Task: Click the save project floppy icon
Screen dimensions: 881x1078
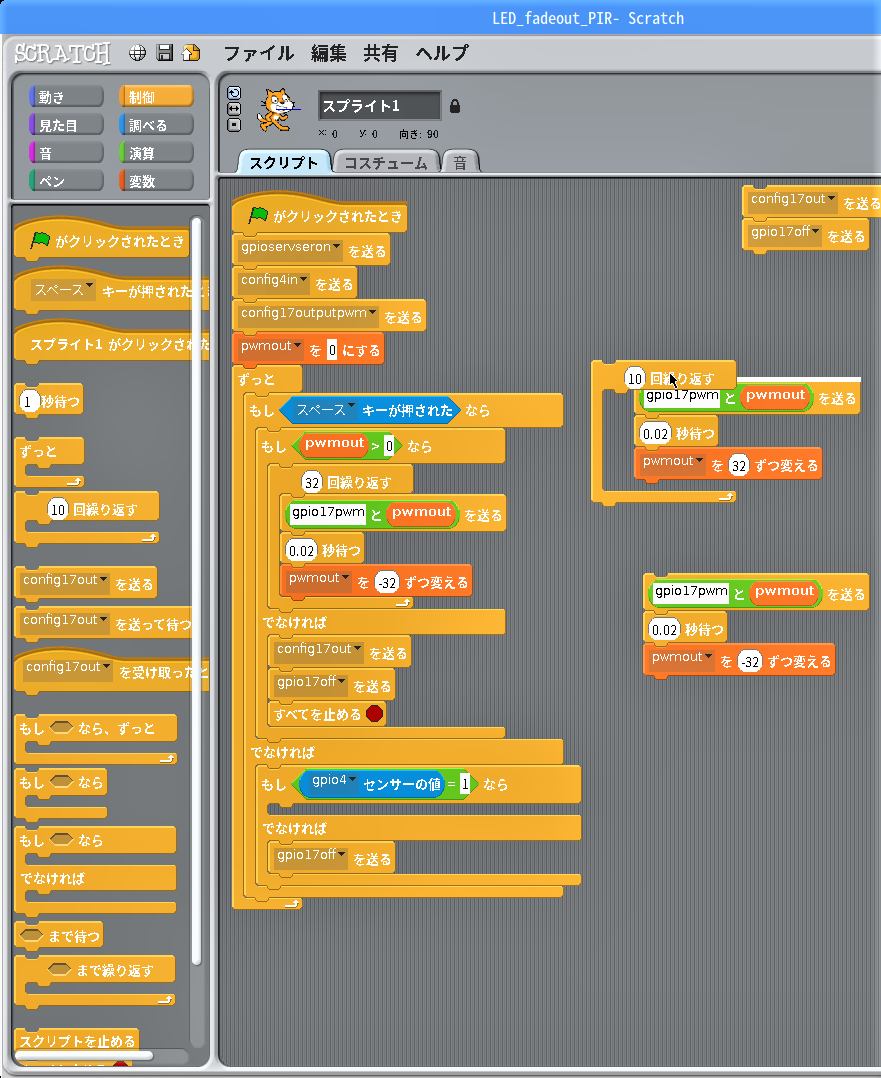Action: (164, 53)
